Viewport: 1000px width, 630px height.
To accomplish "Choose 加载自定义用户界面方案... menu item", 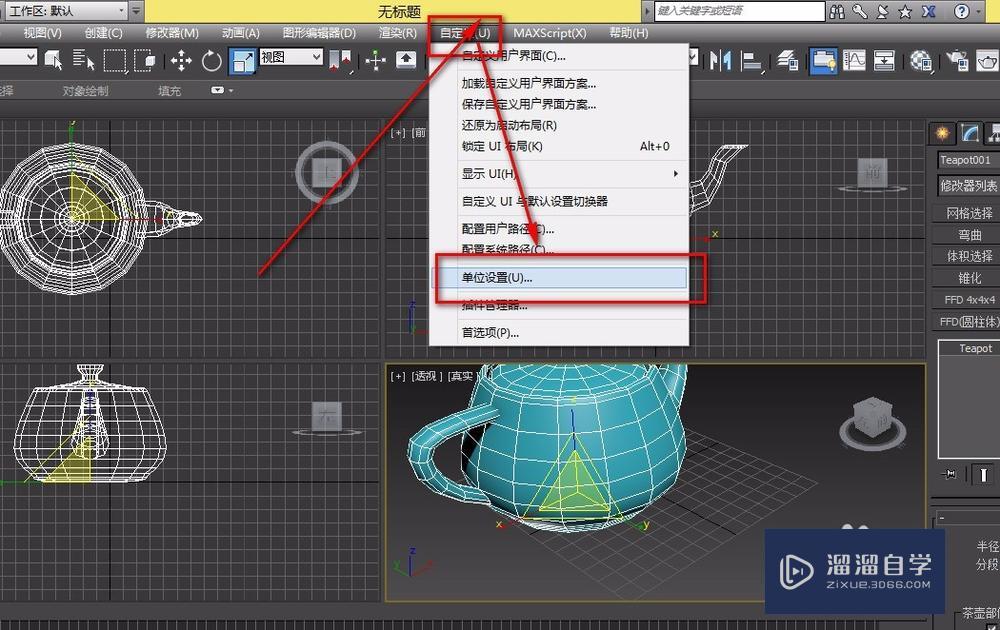I will pyautogui.click(x=559, y=83).
